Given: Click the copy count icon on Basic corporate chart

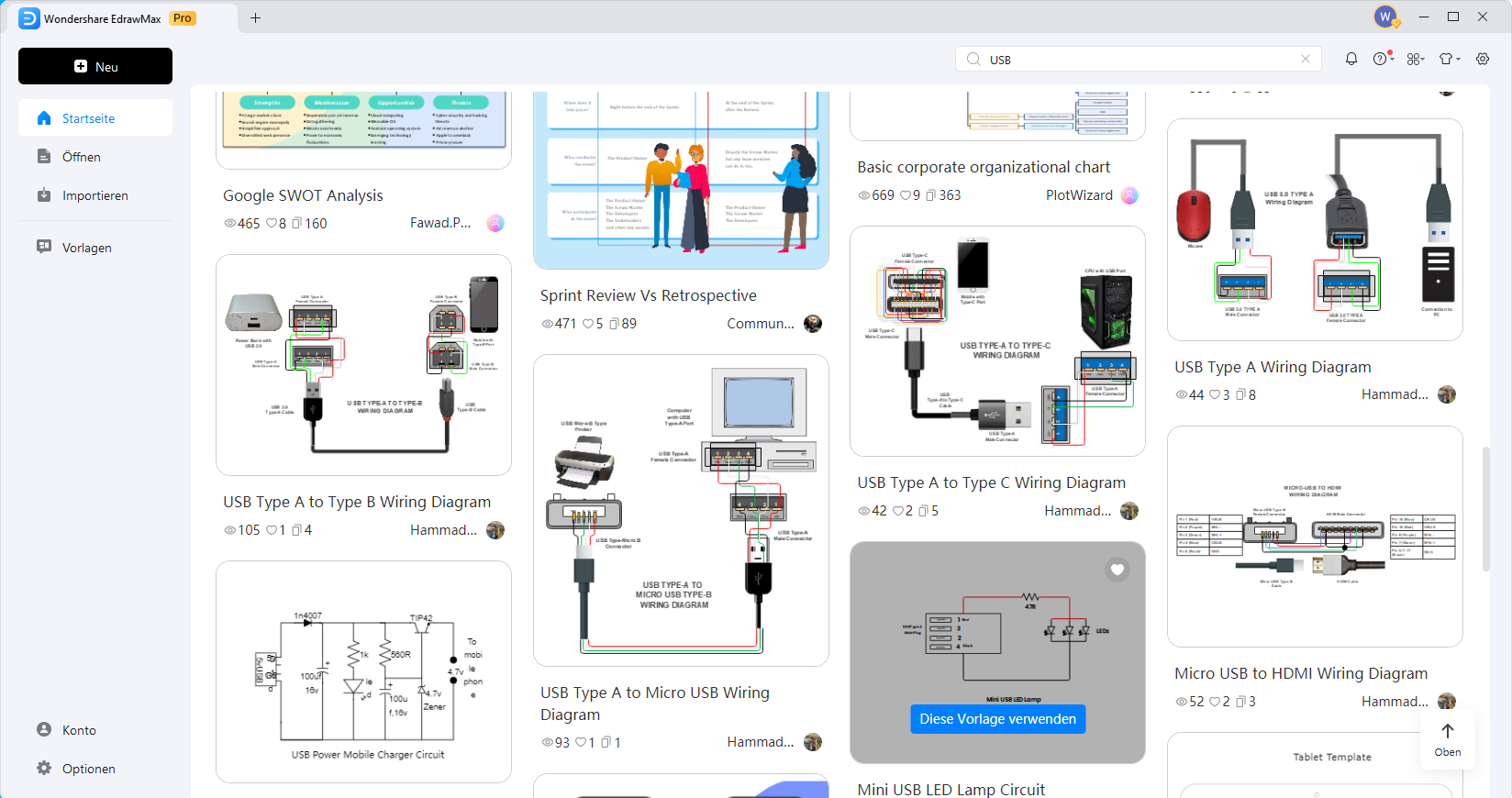Looking at the screenshot, I should 930,195.
